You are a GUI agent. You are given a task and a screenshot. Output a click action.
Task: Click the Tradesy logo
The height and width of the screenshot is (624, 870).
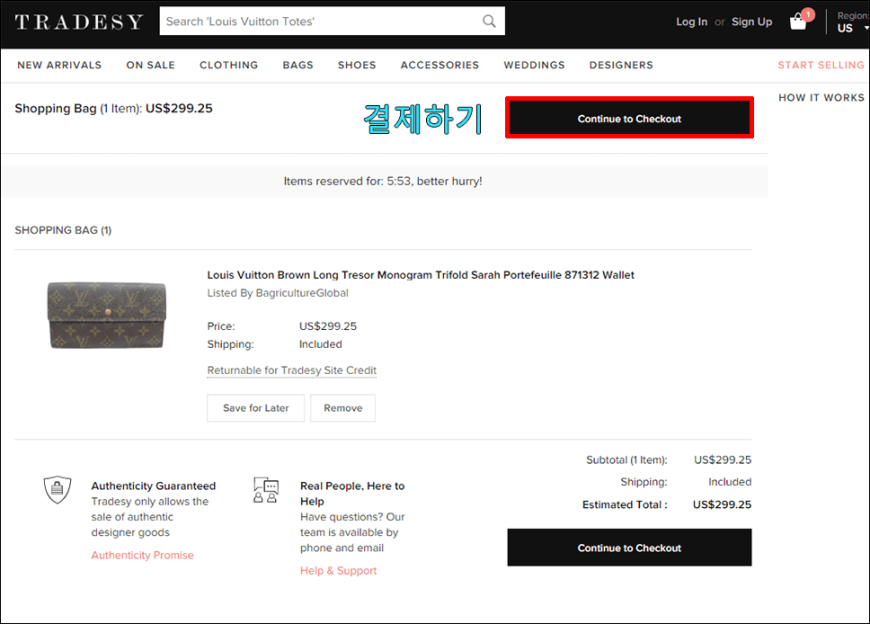(x=79, y=22)
